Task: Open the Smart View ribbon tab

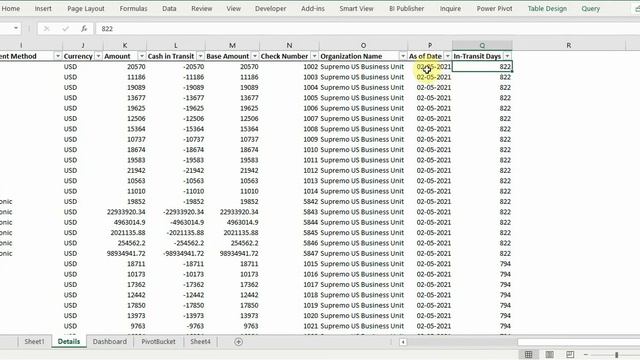Action: 356,9
